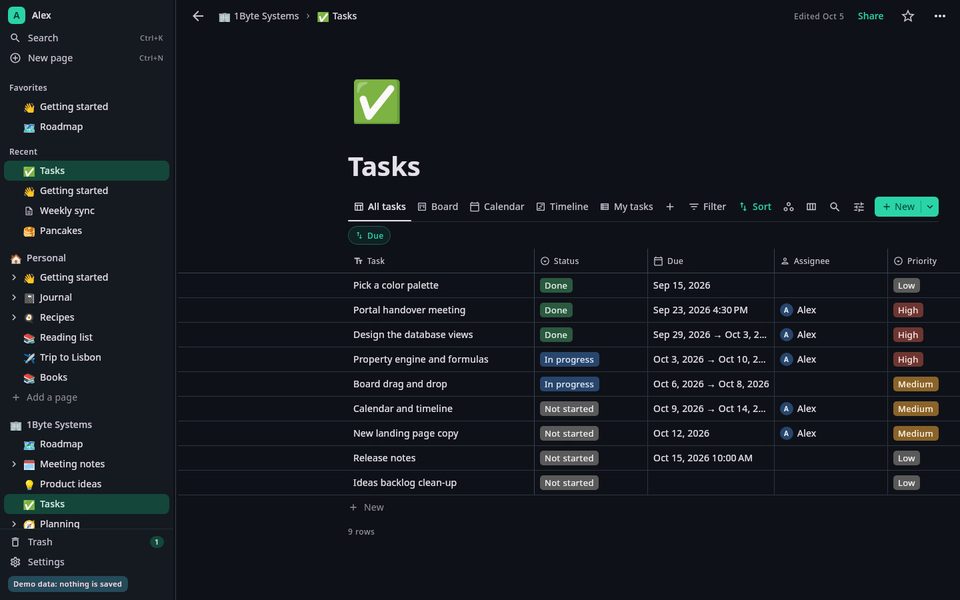960x600 pixels.
Task: Open the table search magnifier icon
Action: coord(834,207)
